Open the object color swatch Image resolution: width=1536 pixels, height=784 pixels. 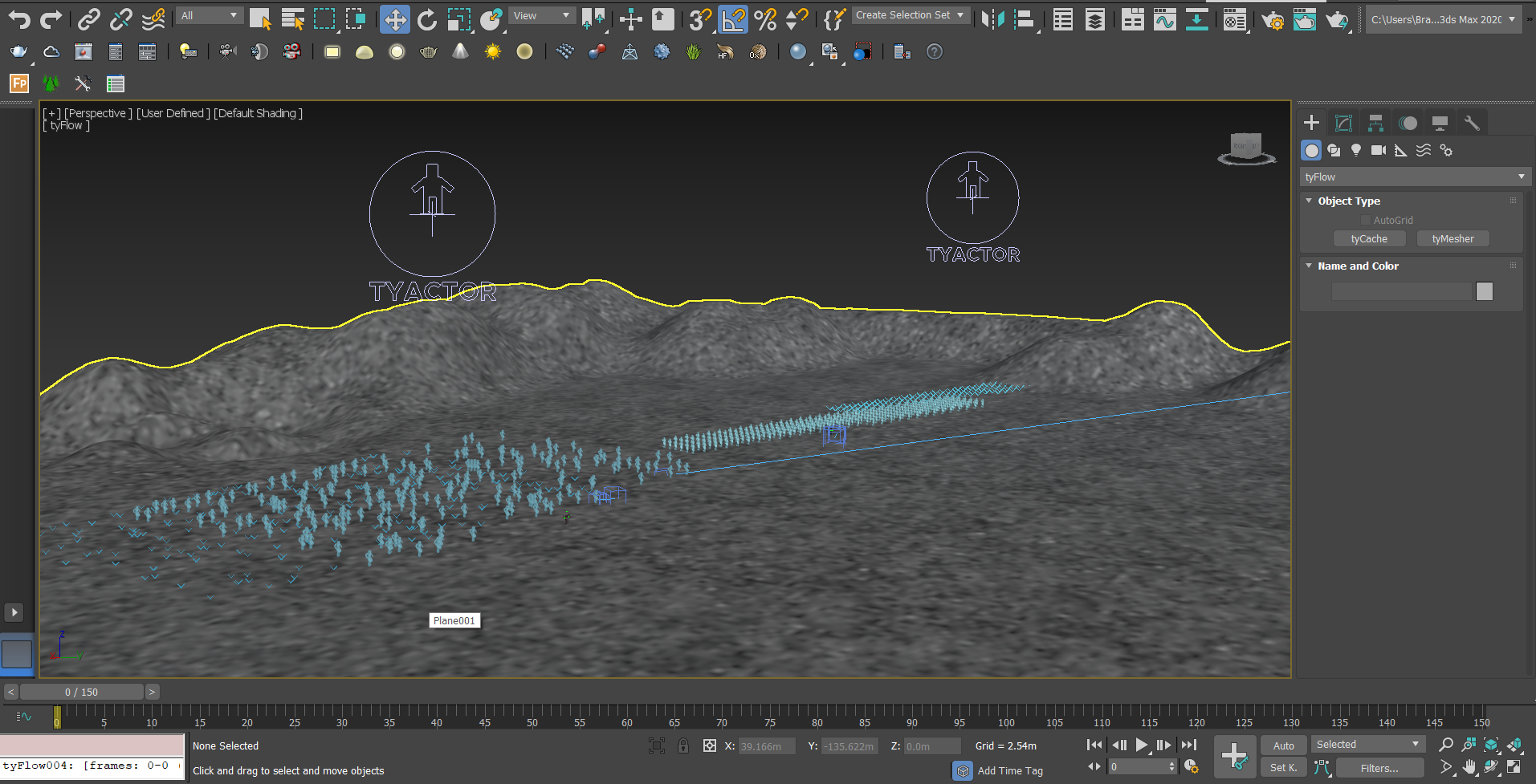pyautogui.click(x=1484, y=291)
